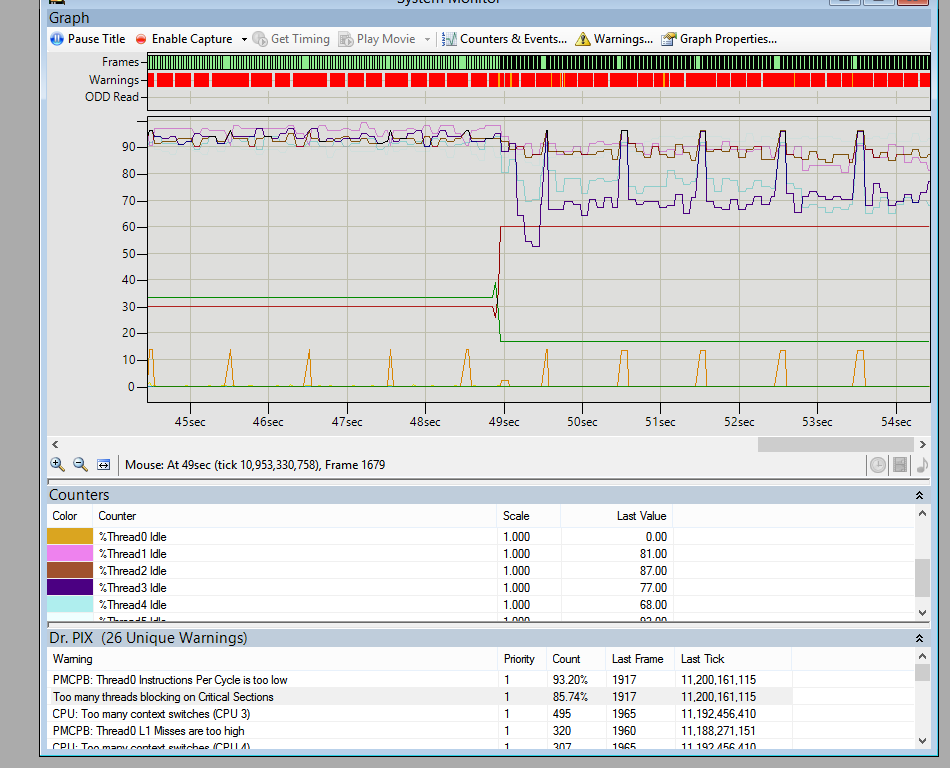Viewport: 950px width, 768px height.
Task: Zoom in on the graph
Action: [58, 465]
